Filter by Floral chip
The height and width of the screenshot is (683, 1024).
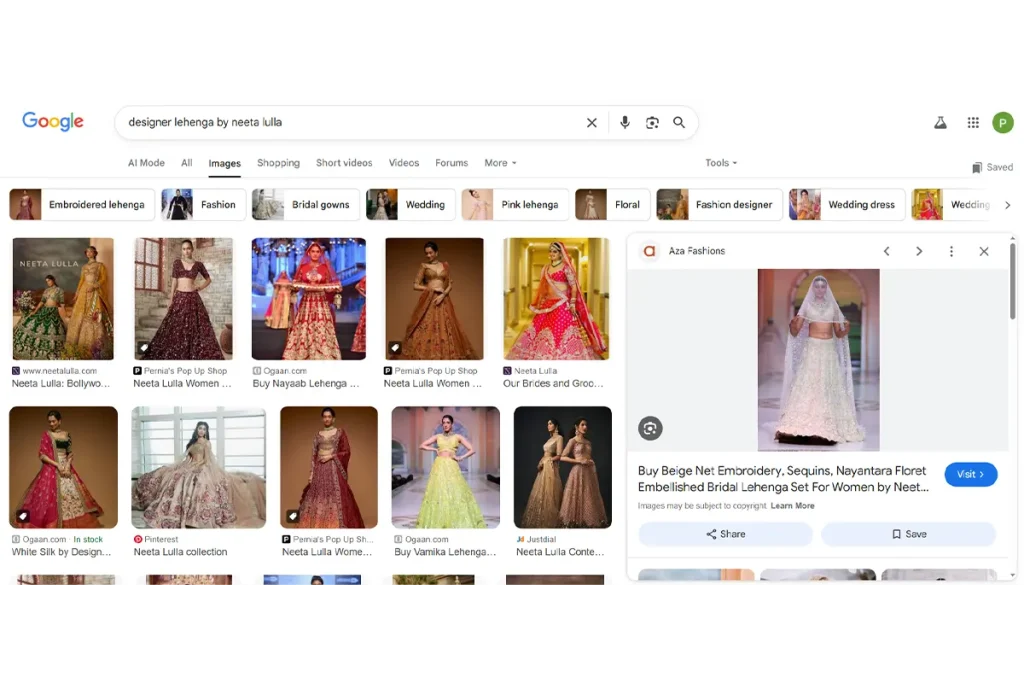point(613,204)
